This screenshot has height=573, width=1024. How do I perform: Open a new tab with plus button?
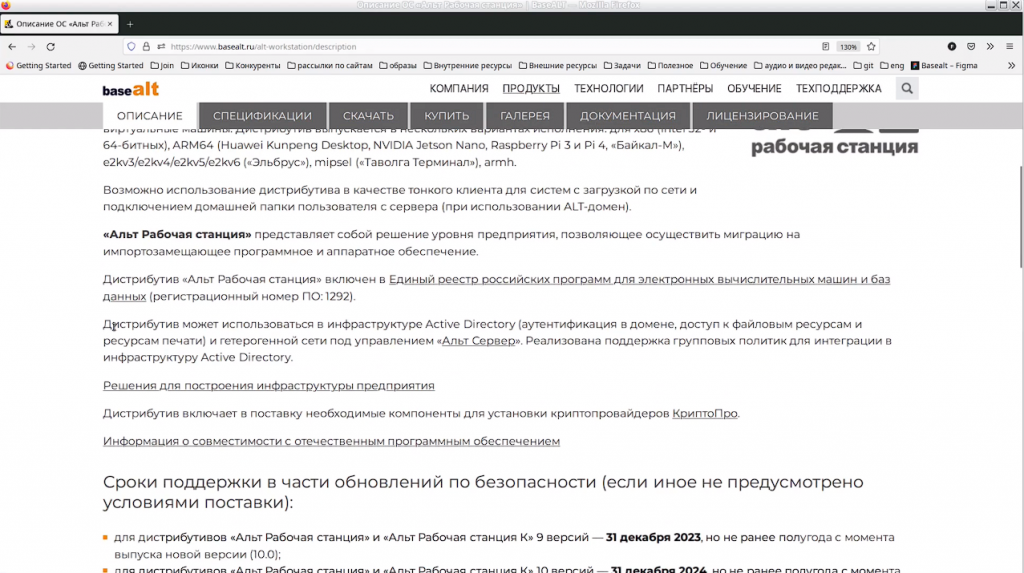pos(130,24)
